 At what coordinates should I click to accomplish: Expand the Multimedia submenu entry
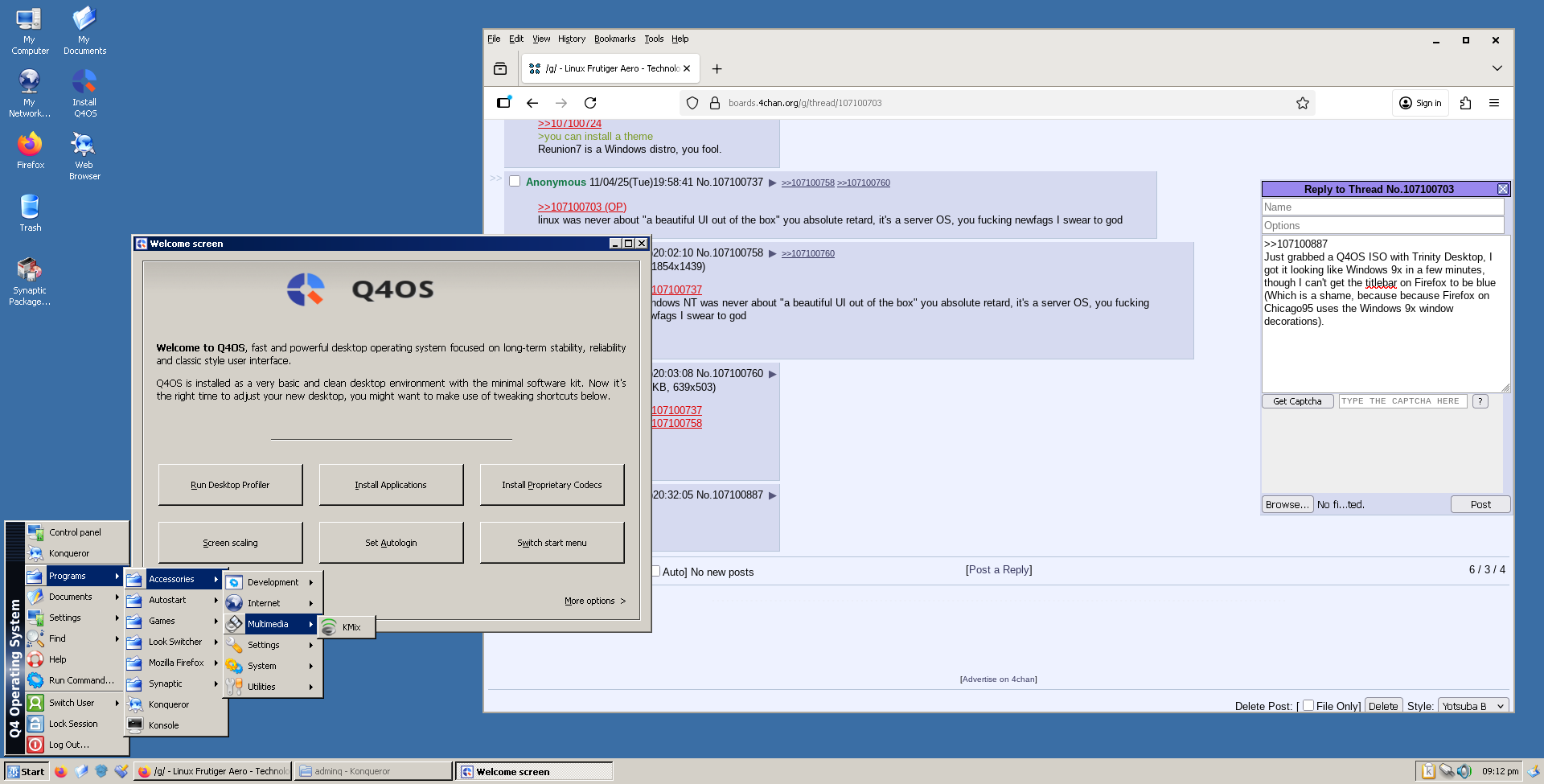coord(271,624)
